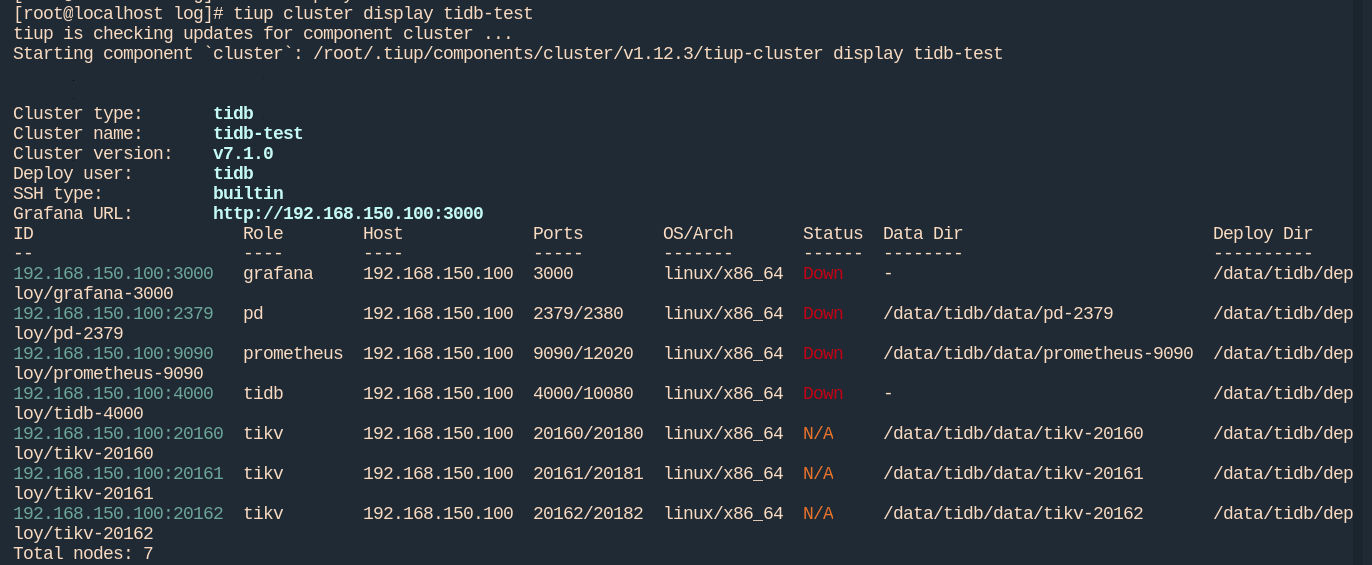1372x565 pixels.
Task: Click the prometheus role text
Action: pos(293,353)
